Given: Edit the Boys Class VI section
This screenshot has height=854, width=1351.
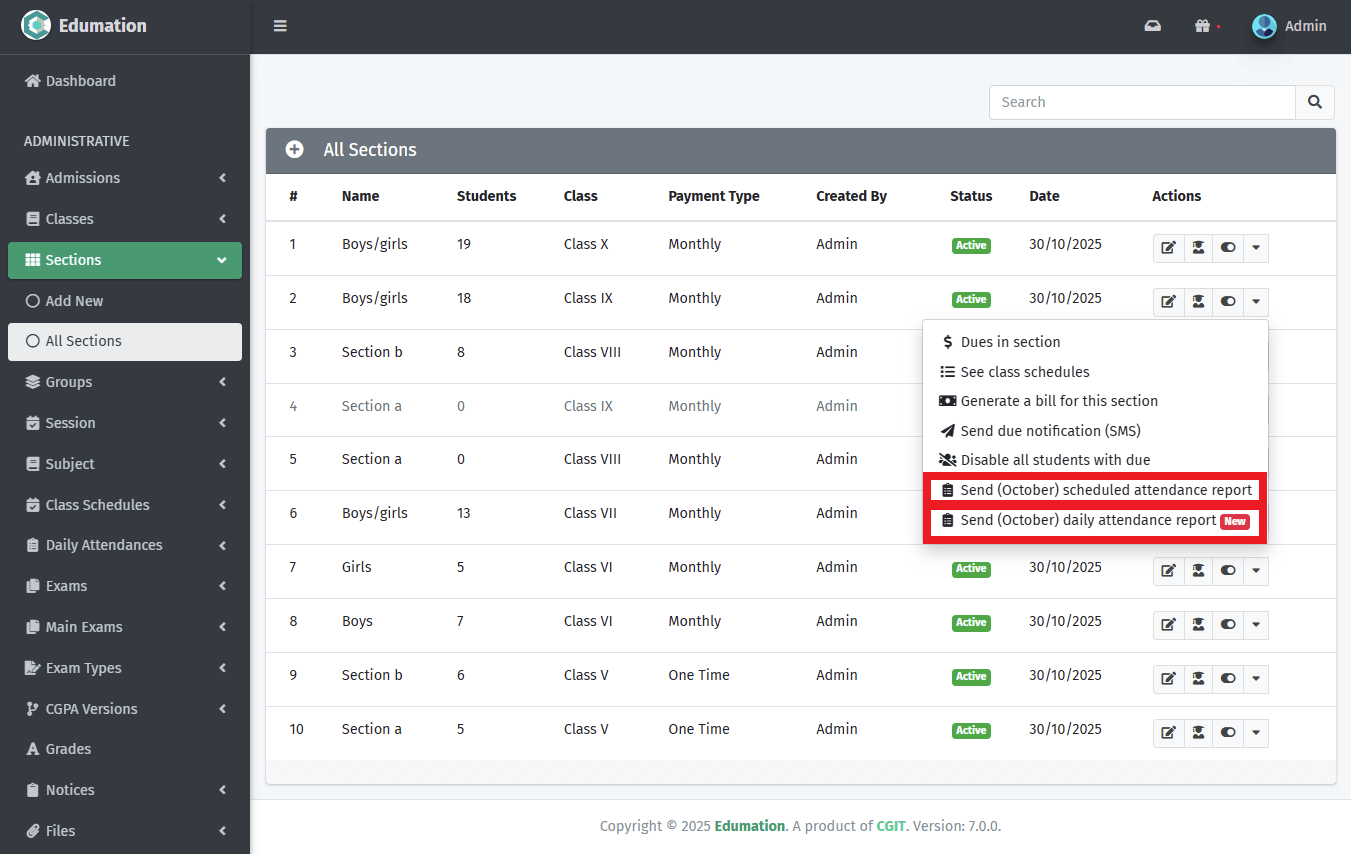Looking at the screenshot, I should point(1168,625).
